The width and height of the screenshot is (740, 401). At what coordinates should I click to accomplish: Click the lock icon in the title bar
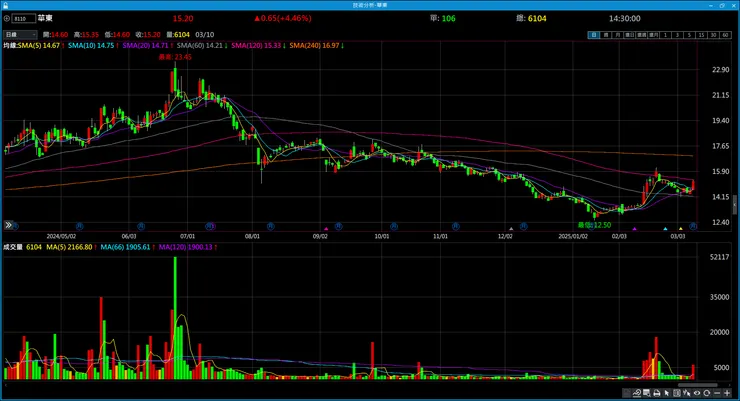pyautogui.click(x=5, y=5)
